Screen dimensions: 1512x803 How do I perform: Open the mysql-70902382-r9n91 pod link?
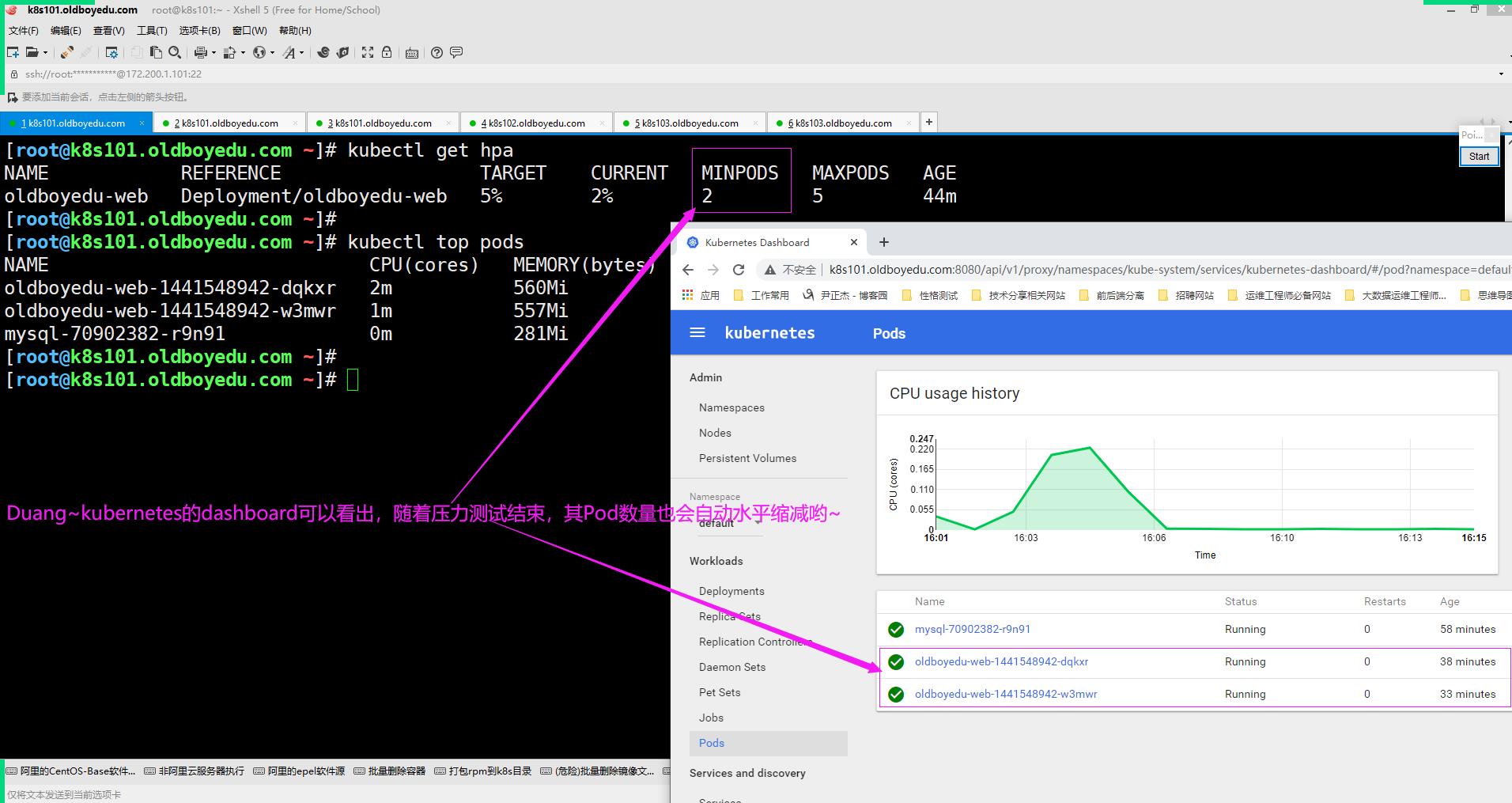972,629
